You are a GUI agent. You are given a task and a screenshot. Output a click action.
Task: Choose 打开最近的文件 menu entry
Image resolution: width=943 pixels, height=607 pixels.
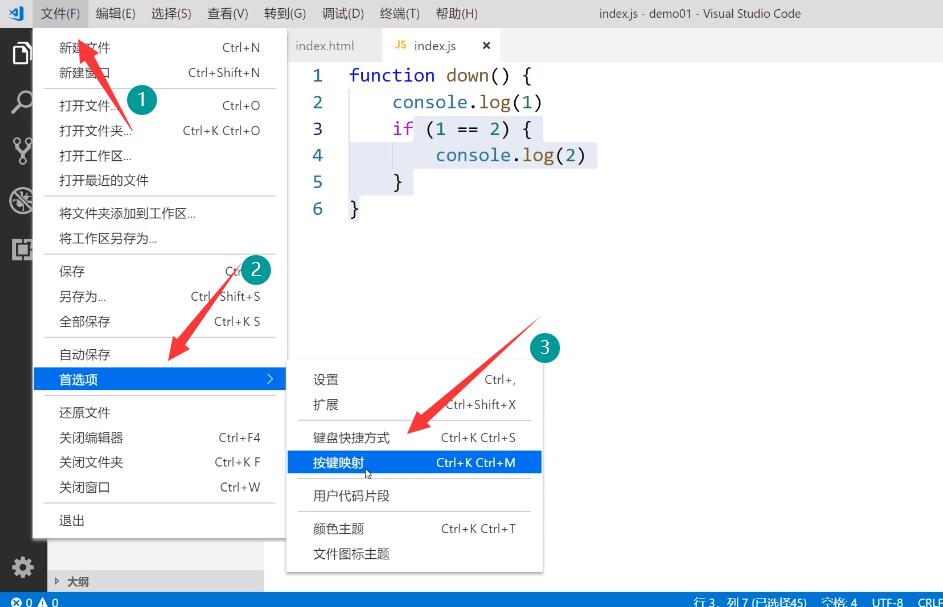click(x=159, y=180)
